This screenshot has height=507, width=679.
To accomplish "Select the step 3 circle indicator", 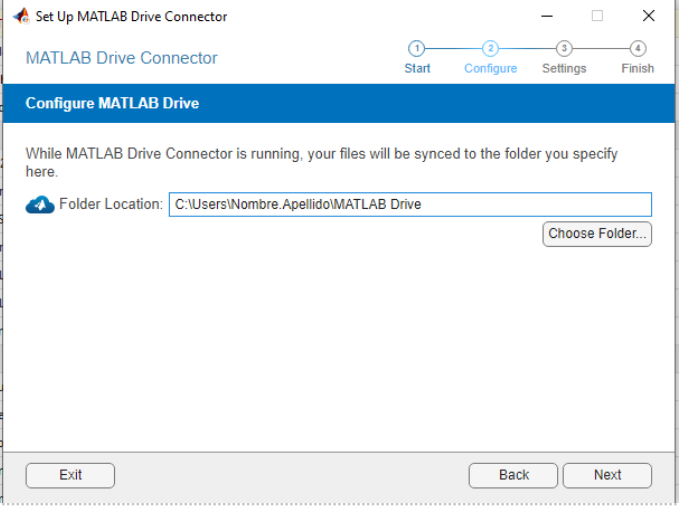I will [x=564, y=48].
